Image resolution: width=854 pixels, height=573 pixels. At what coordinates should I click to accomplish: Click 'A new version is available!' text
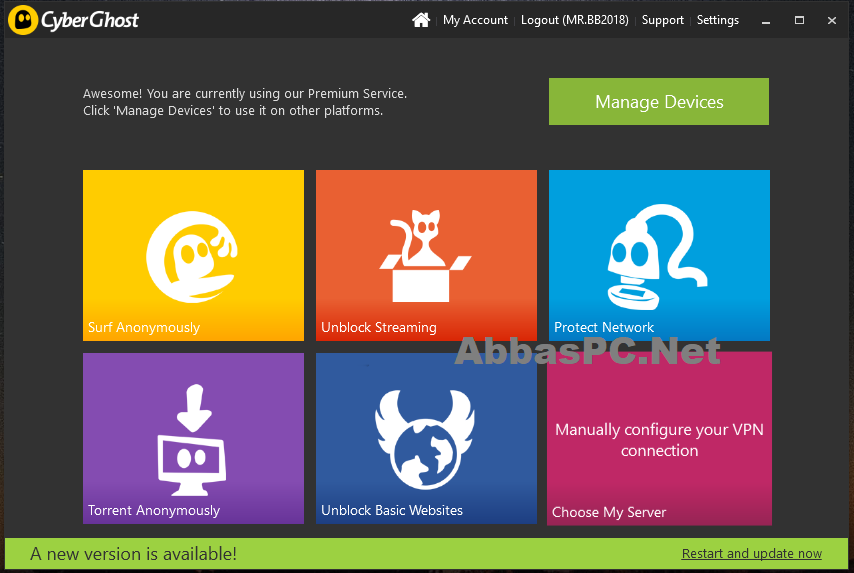click(133, 553)
